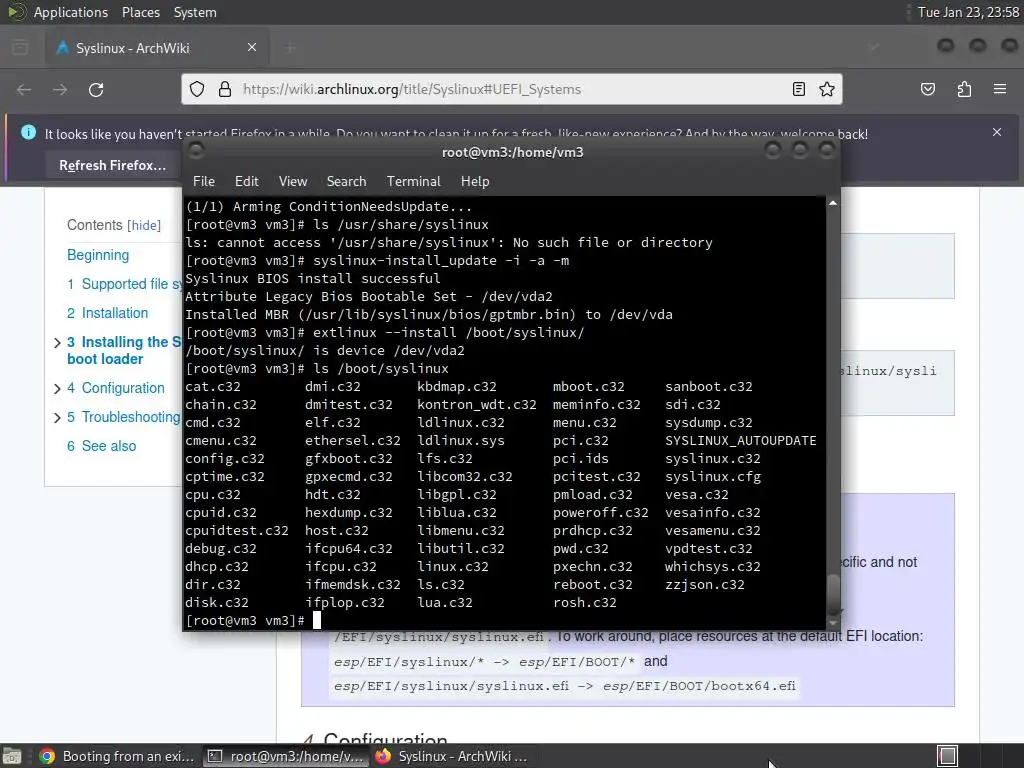Expand the Troubleshooting contents chevron
This screenshot has height=768, width=1024.
coord(57,418)
